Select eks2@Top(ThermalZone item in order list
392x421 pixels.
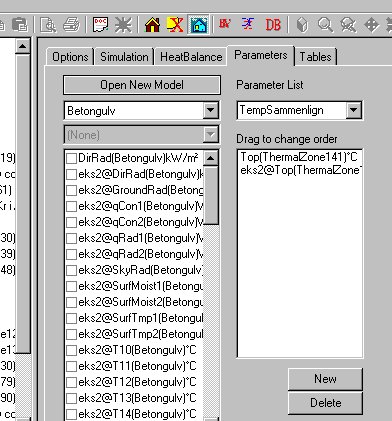pyautogui.click(x=300, y=170)
